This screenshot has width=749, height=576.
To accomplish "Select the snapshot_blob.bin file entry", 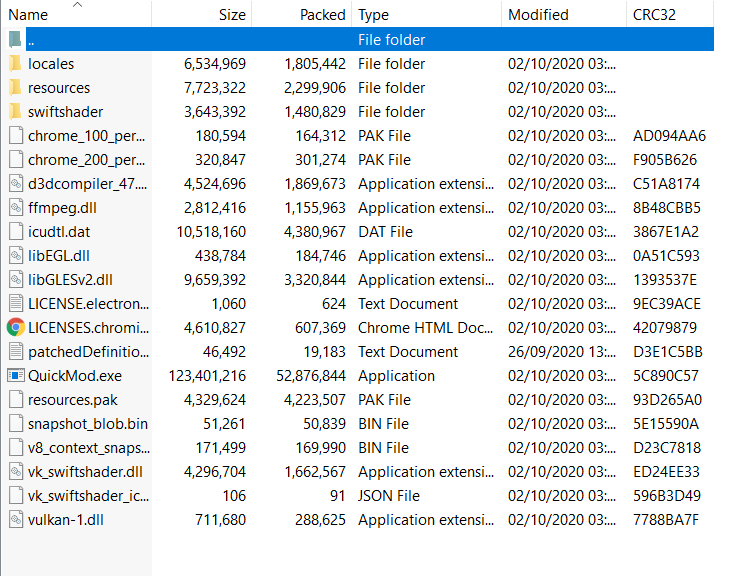I will click(87, 424).
